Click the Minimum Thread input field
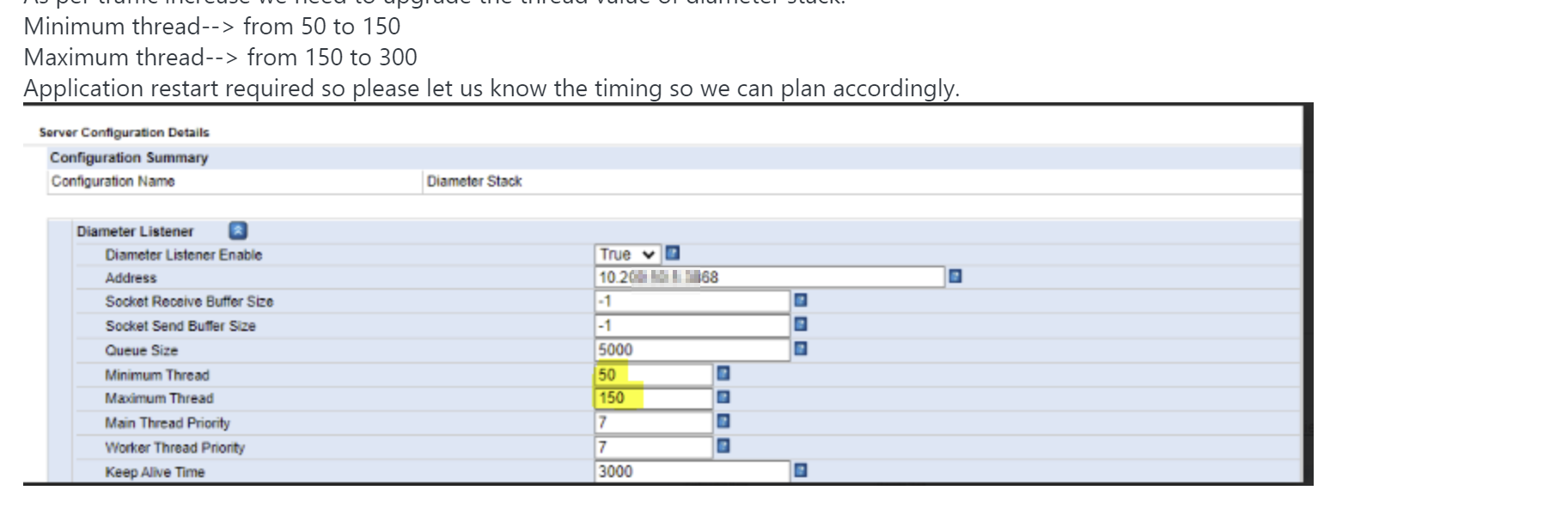This screenshot has height=515, width=1568. tap(654, 375)
